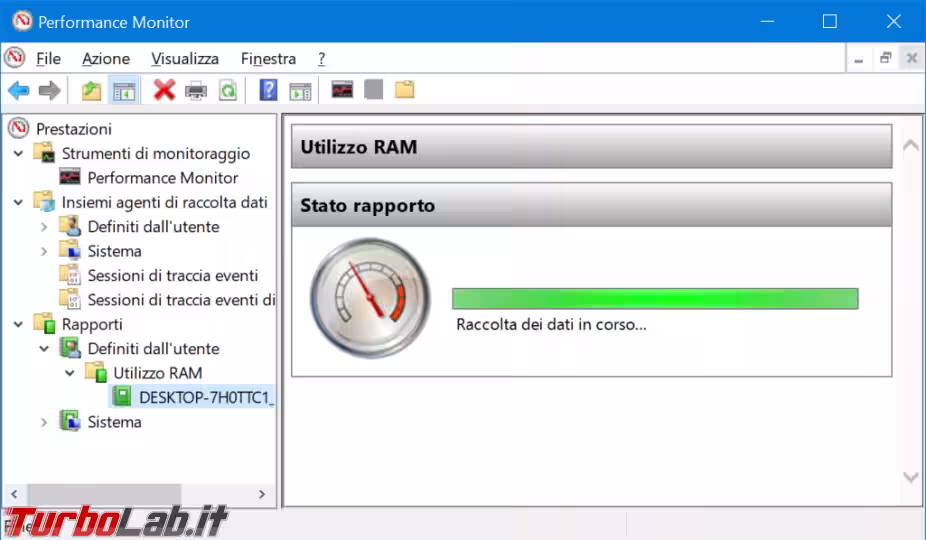Viewport: 926px width, 540px height.
Task: Click the Utilizzo RAM header bar
Action: 591,146
